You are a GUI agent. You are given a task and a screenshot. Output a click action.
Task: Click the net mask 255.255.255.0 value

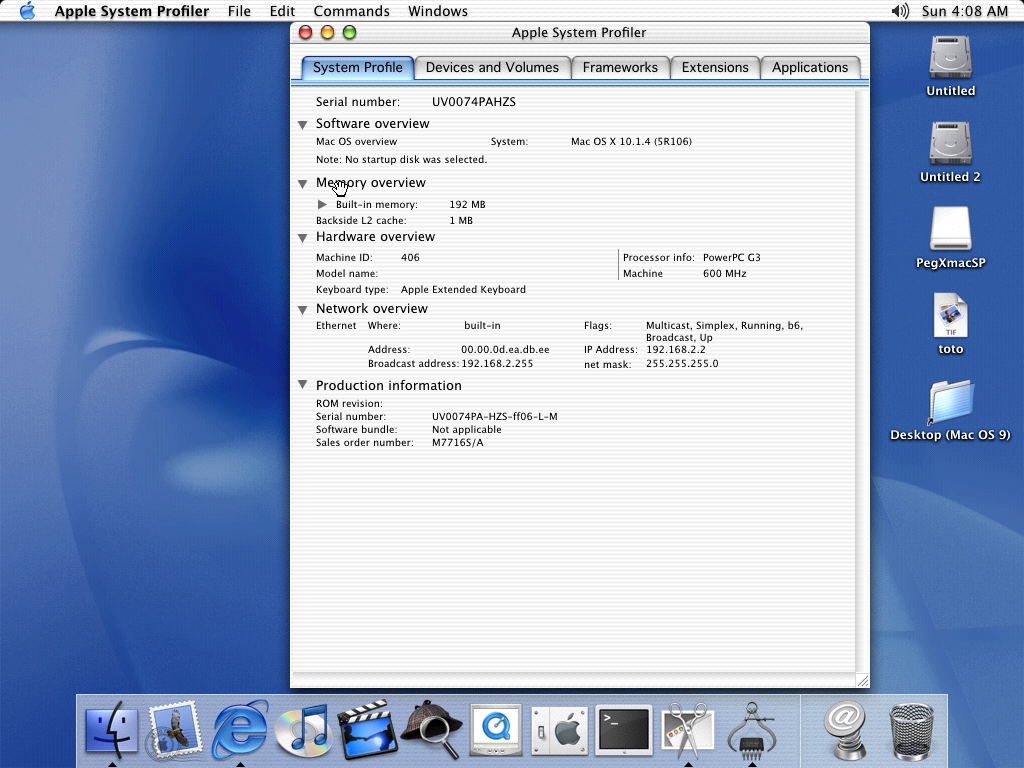(x=682, y=364)
